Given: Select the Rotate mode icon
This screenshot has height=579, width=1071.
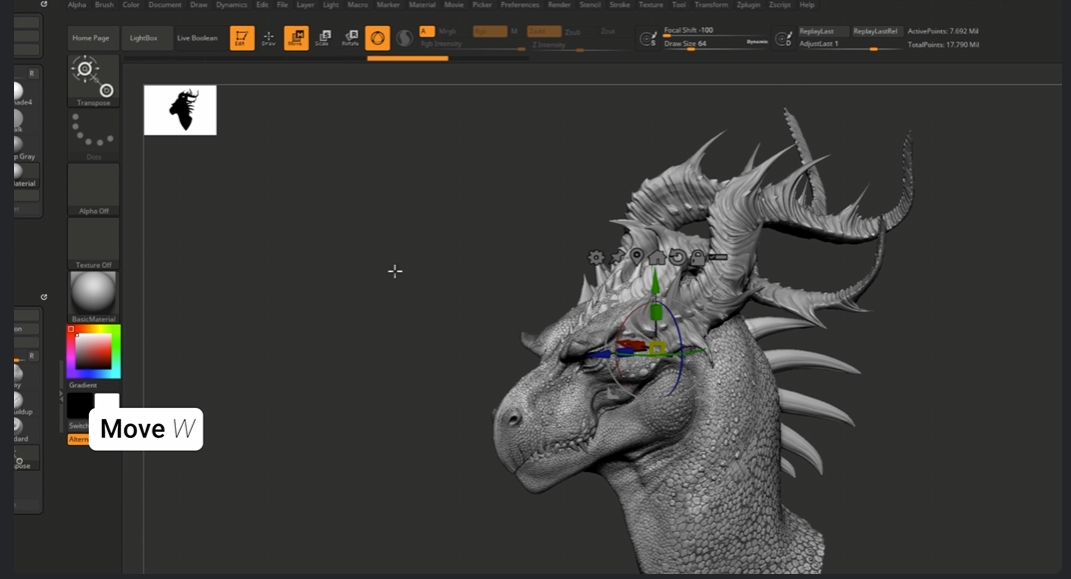Looking at the screenshot, I should (x=350, y=38).
